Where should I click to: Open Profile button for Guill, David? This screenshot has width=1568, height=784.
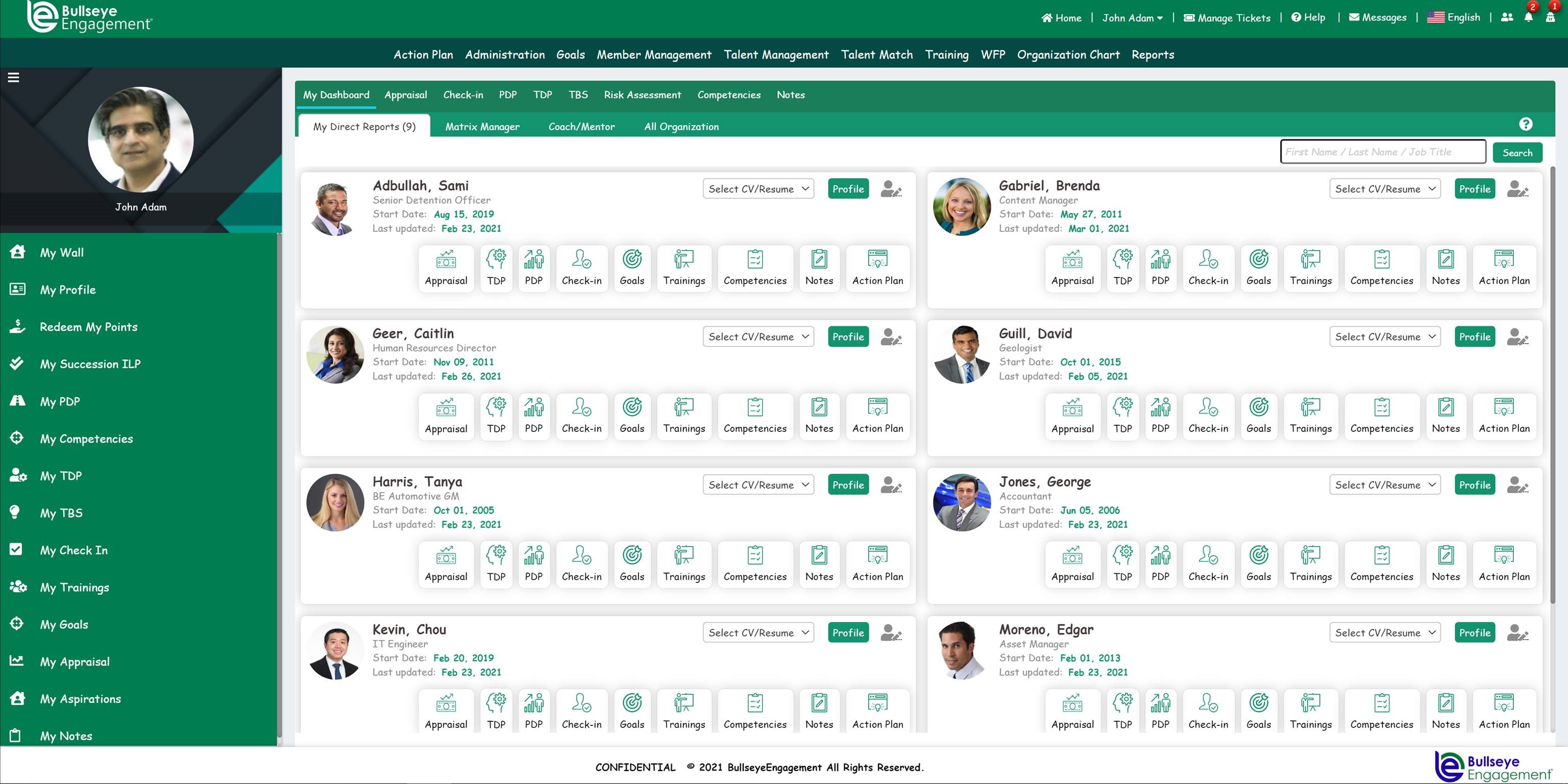(x=1474, y=337)
